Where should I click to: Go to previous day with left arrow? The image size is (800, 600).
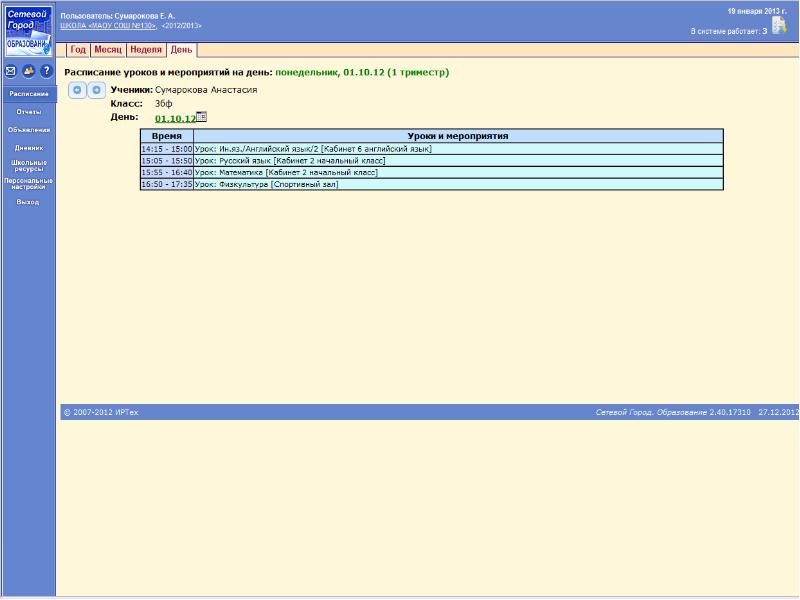(x=77, y=90)
